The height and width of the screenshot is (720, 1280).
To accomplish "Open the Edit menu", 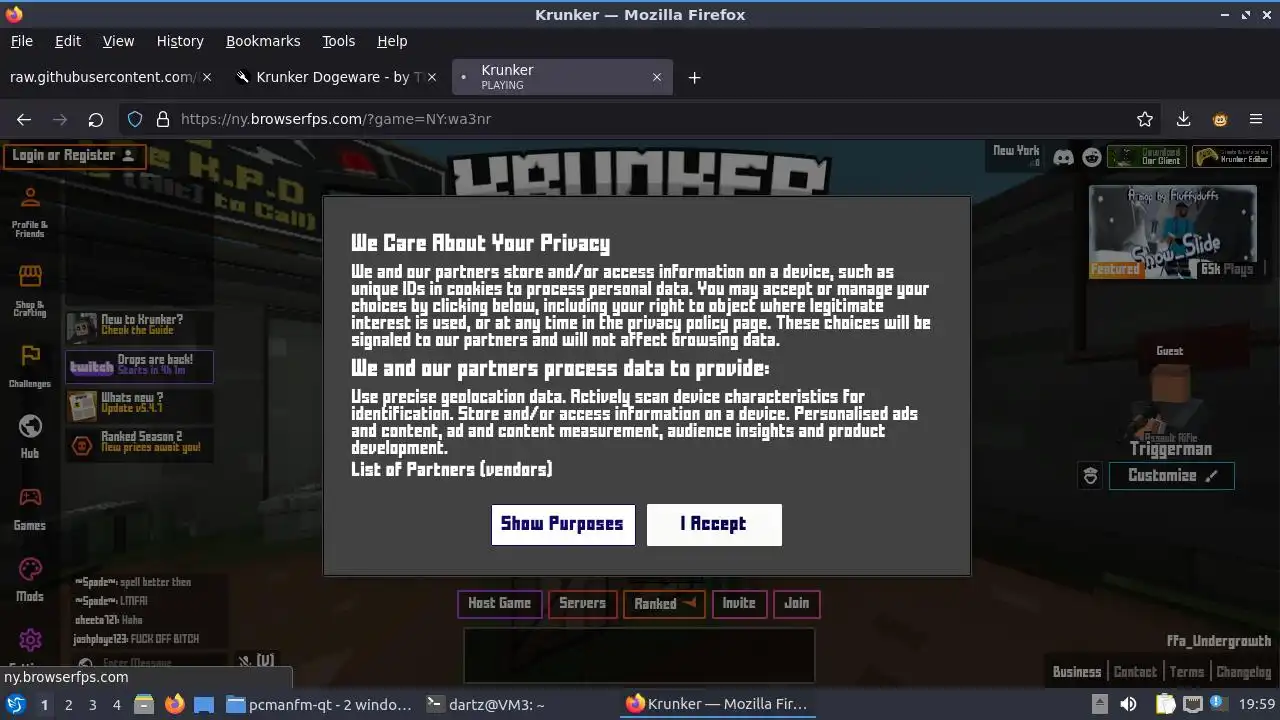I will coord(68,41).
